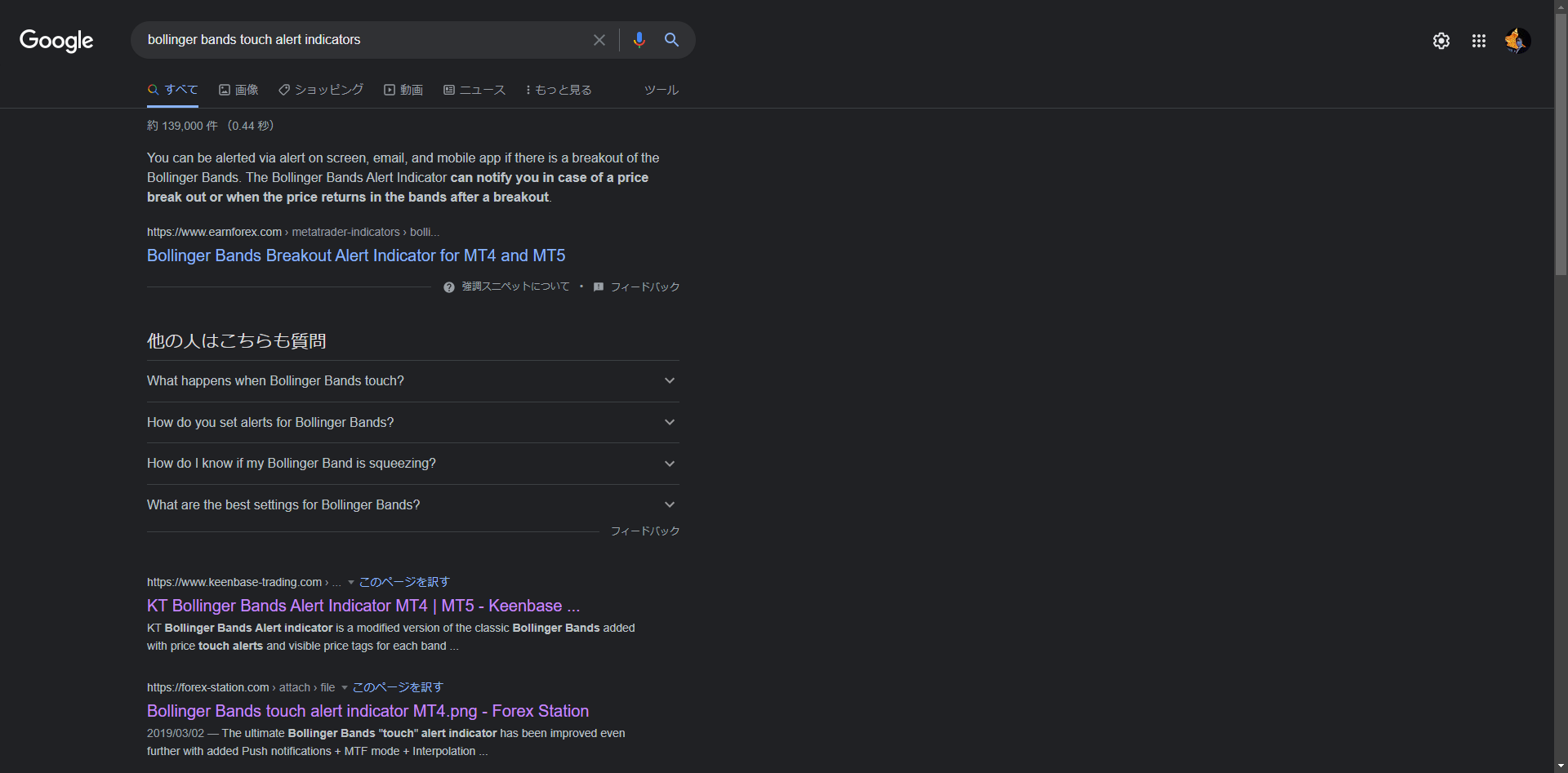The image size is (1568, 773).
Task: Click the scrollbar up arrow
Action: pos(1561,7)
